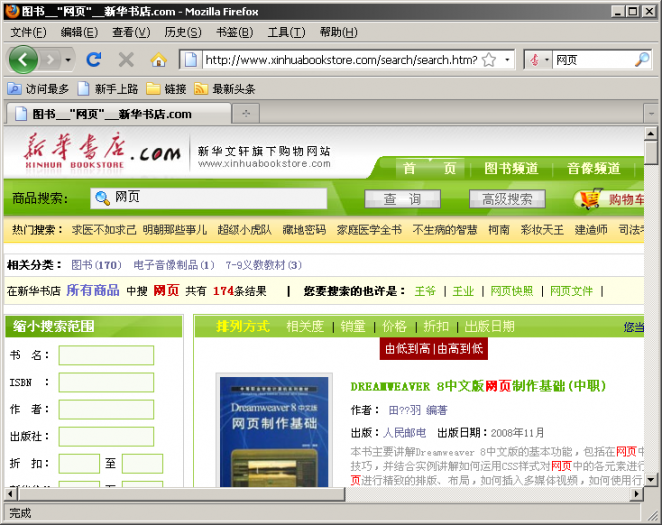Screen dimensions: 662x525
Task: Choose 由高到低 sort order
Action: click(460, 349)
